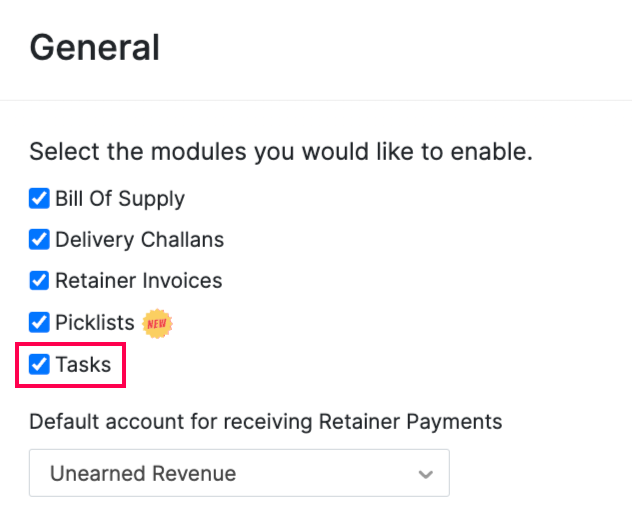Click the Tasks label text
Screen dimensions: 632x526
(x=83, y=364)
